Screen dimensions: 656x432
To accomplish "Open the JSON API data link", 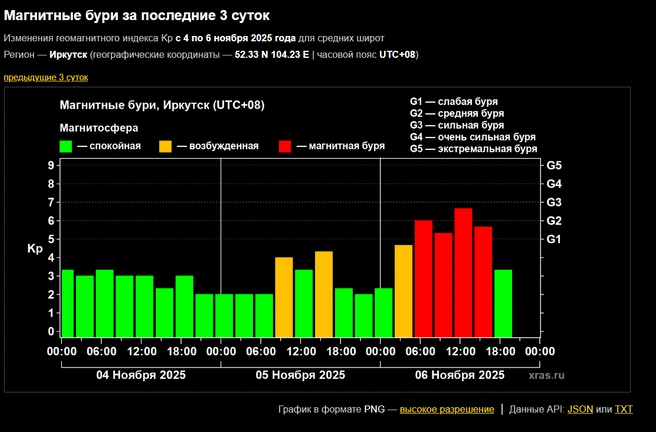I will tap(580, 409).
